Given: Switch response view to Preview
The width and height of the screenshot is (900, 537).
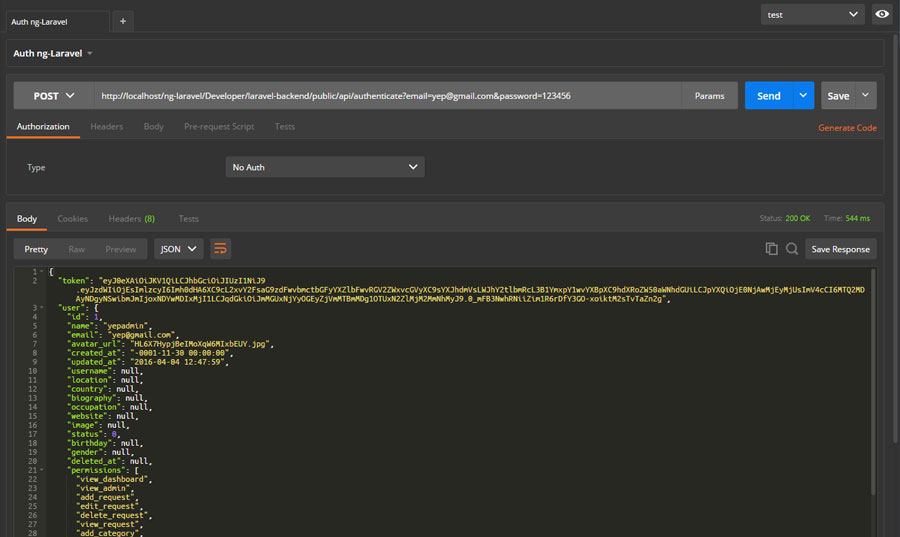Looking at the screenshot, I should coord(121,249).
